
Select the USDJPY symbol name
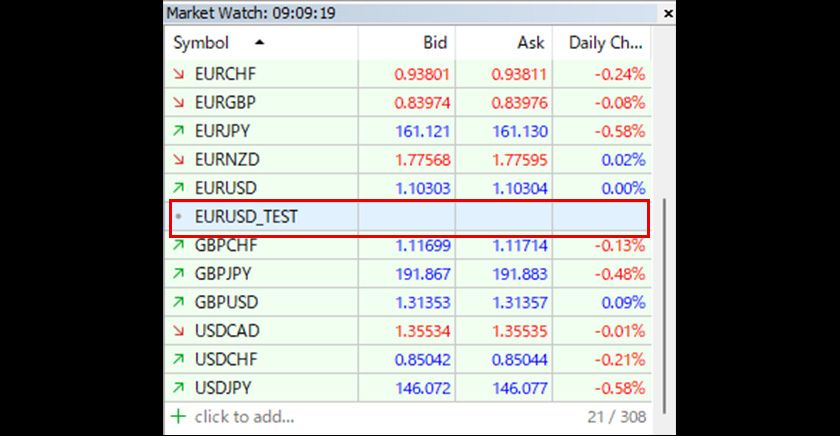pos(224,387)
